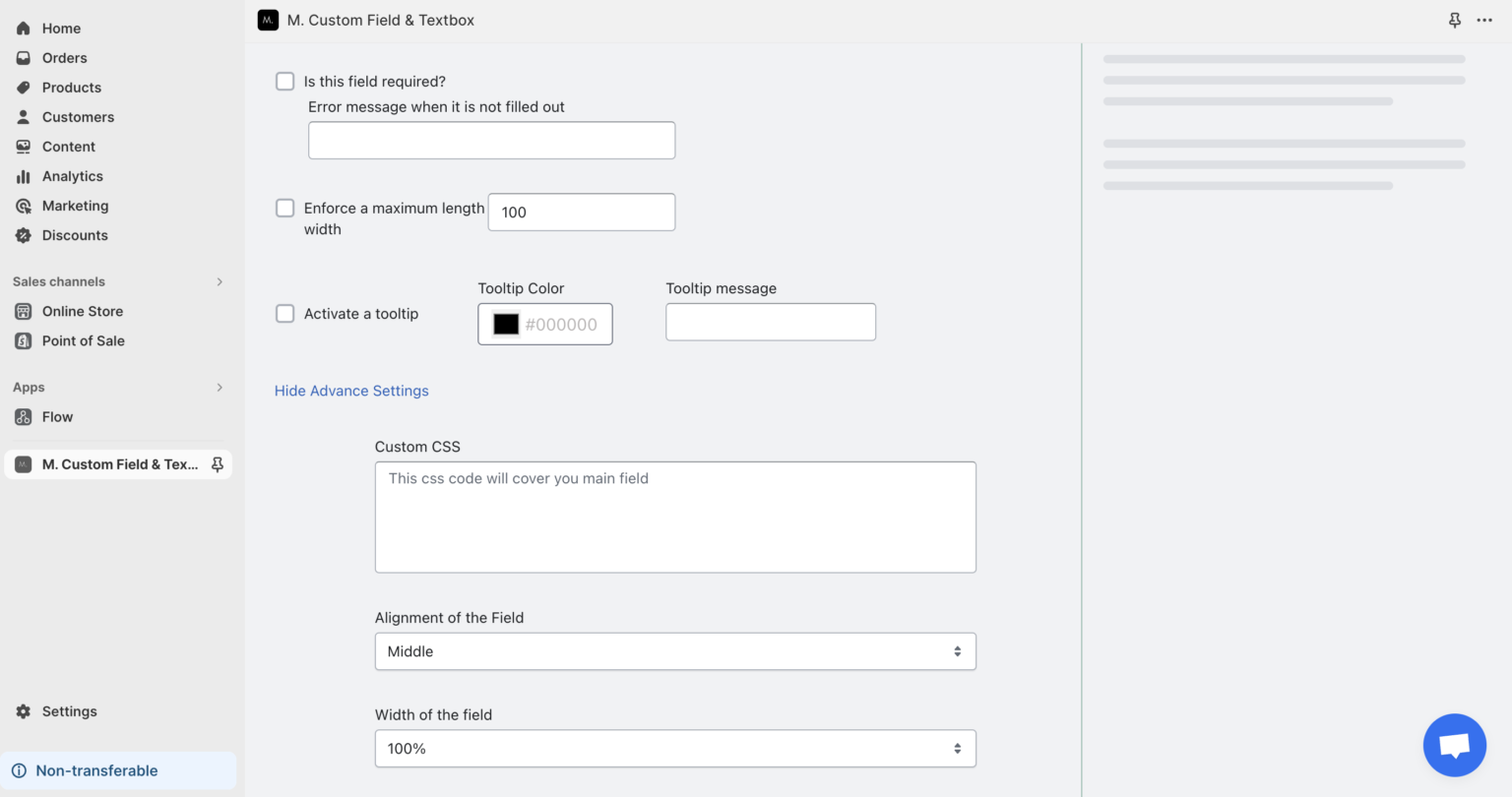Open the chat support bubble

pyautogui.click(x=1455, y=745)
